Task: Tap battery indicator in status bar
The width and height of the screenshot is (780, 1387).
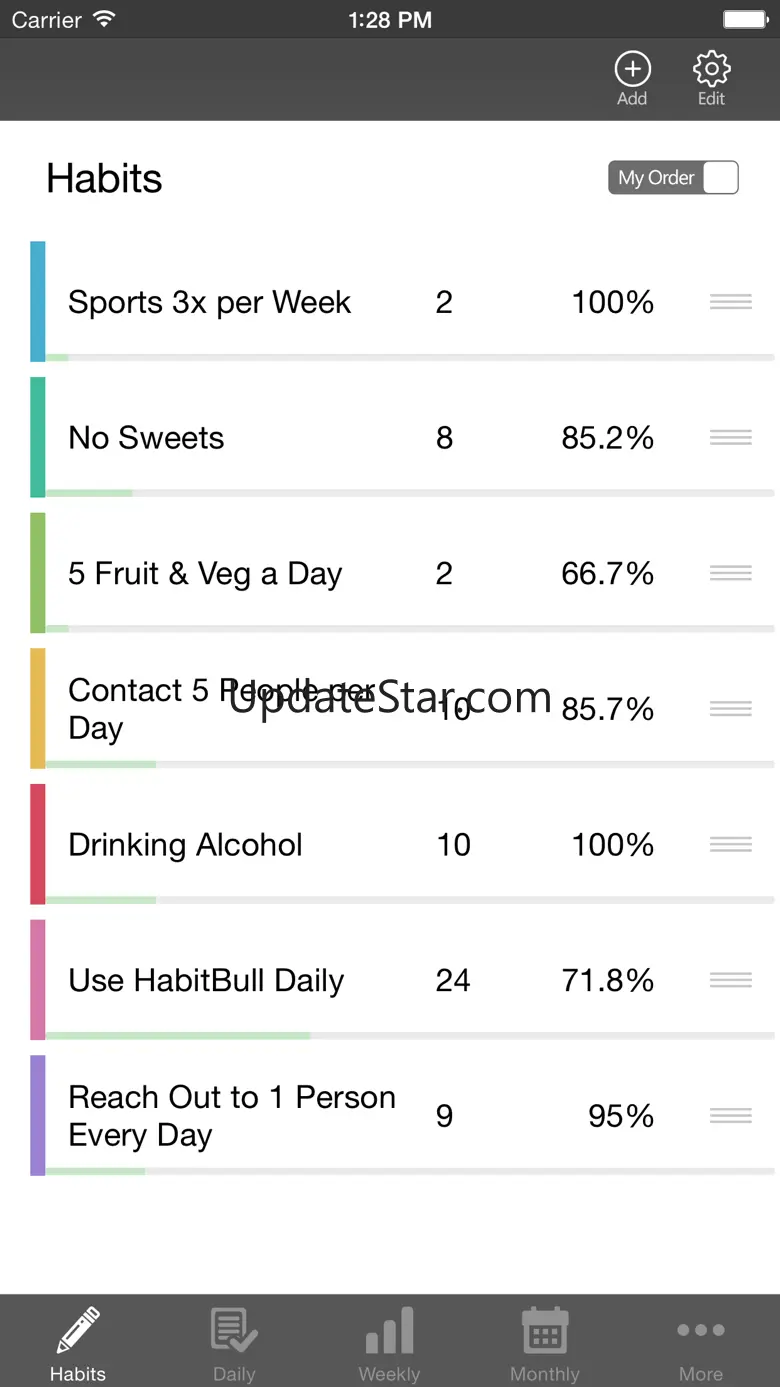Action: [744, 19]
